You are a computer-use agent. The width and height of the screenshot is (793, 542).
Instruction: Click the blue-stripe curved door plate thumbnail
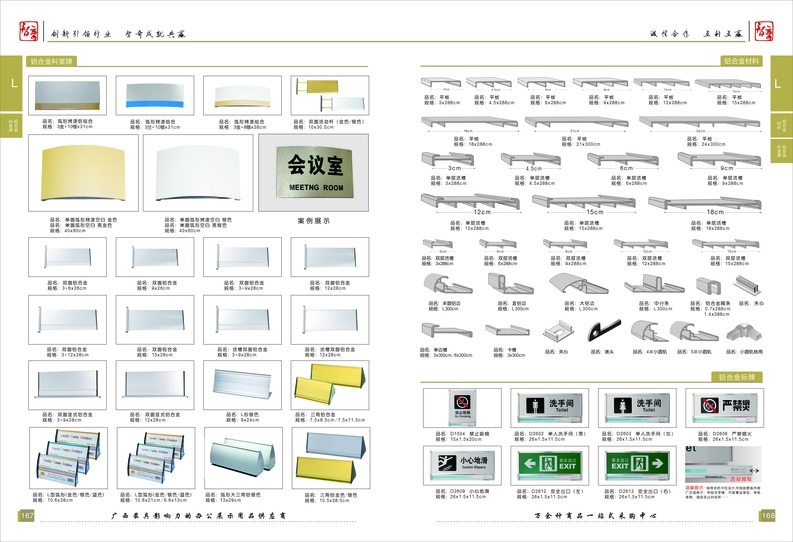[x=147, y=96]
